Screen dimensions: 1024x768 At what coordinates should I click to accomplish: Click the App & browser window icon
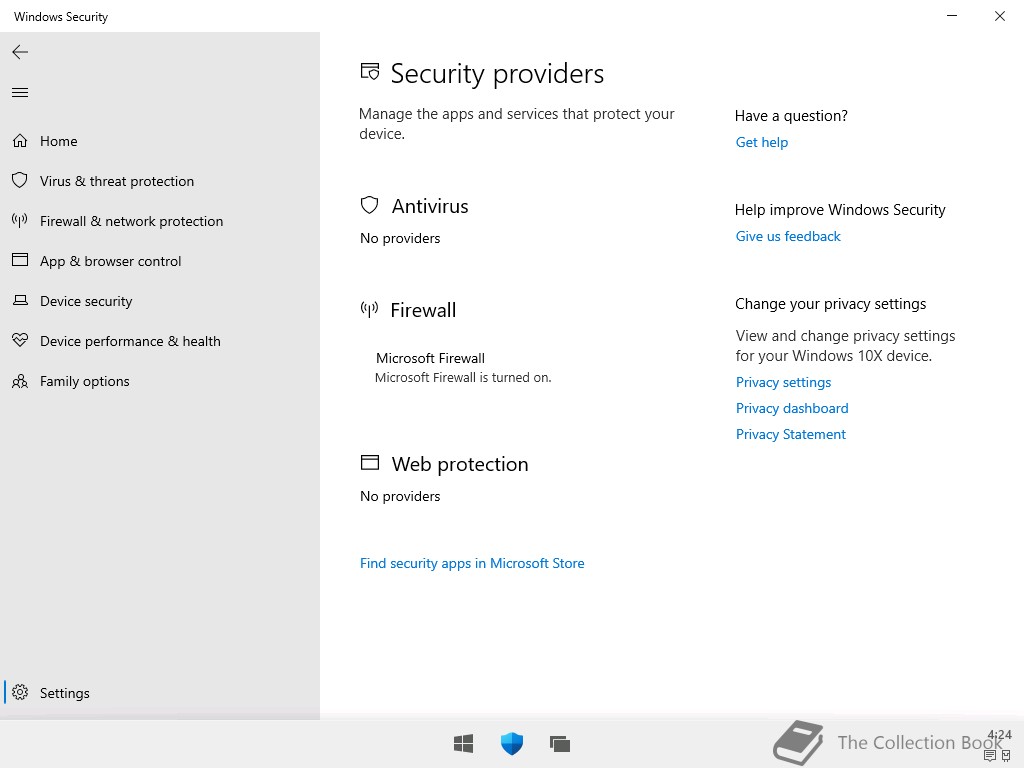point(20,260)
